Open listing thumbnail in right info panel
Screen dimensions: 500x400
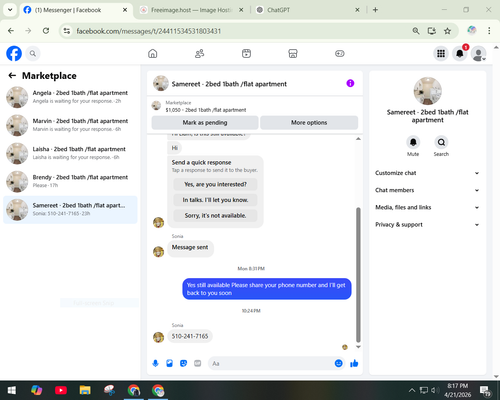click(427, 91)
